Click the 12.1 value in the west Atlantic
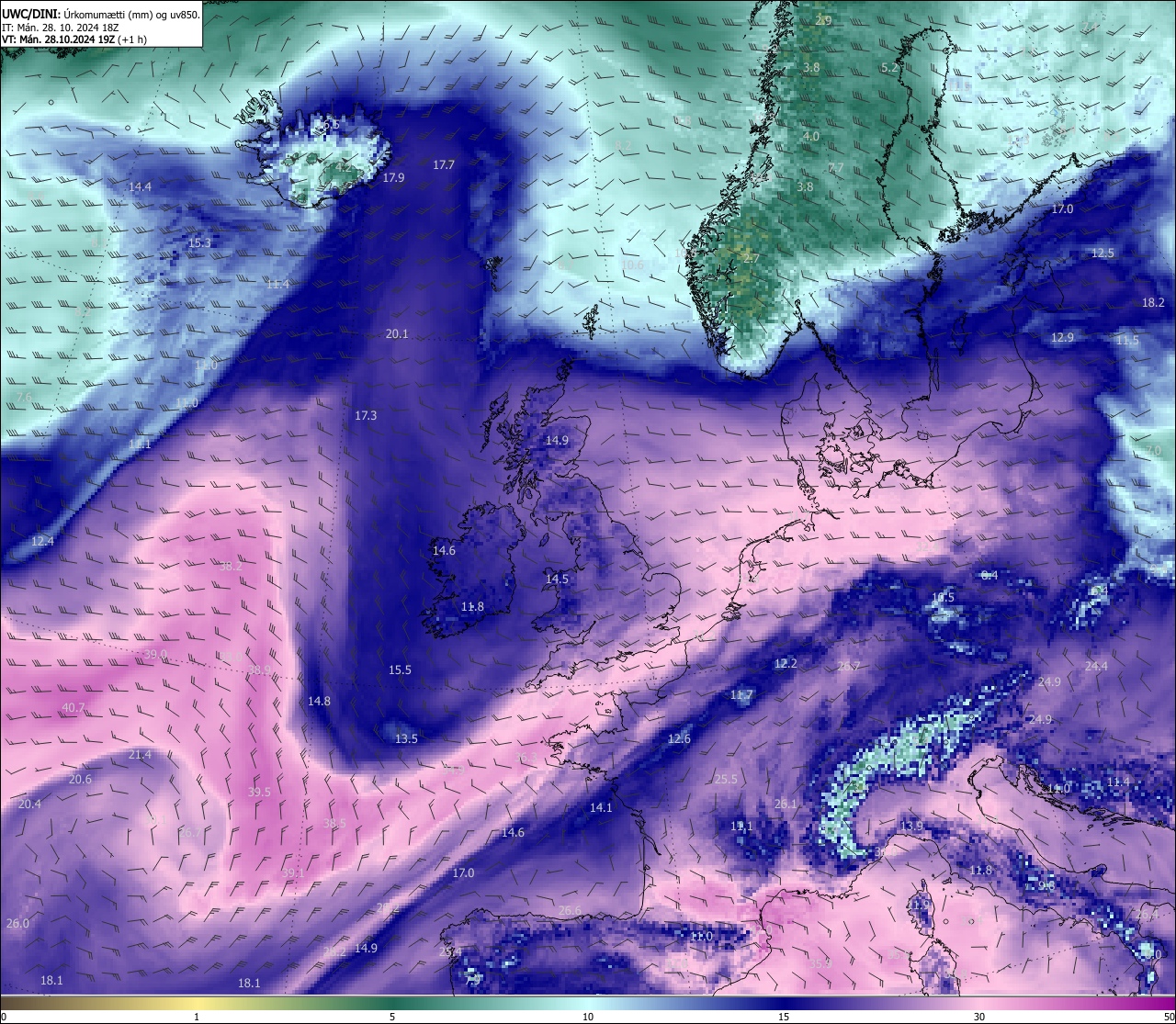 140,444
